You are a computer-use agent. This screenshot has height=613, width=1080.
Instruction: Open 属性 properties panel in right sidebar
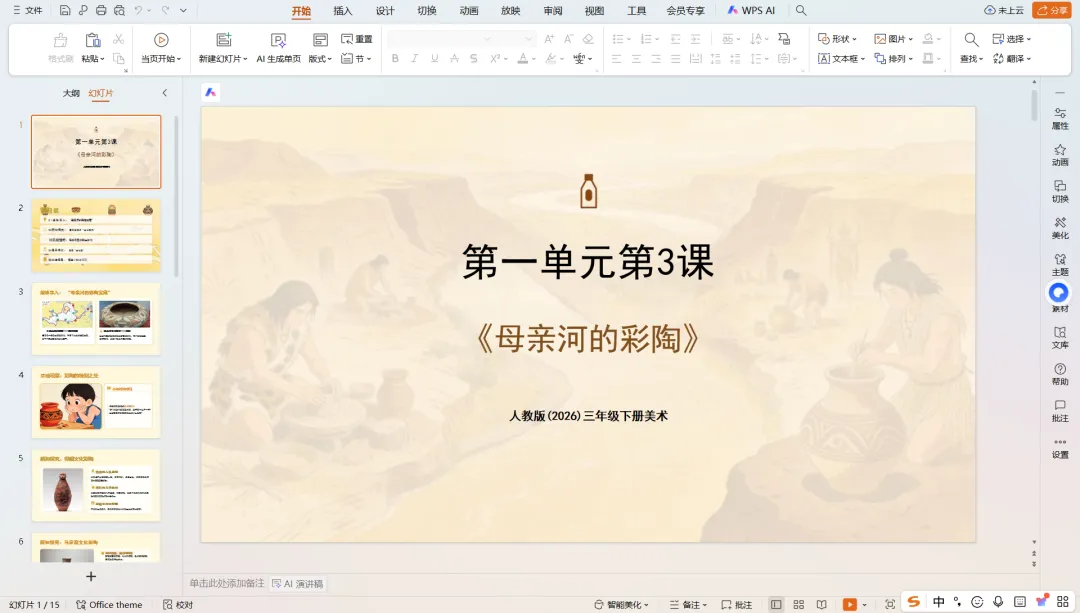[x=1060, y=118]
